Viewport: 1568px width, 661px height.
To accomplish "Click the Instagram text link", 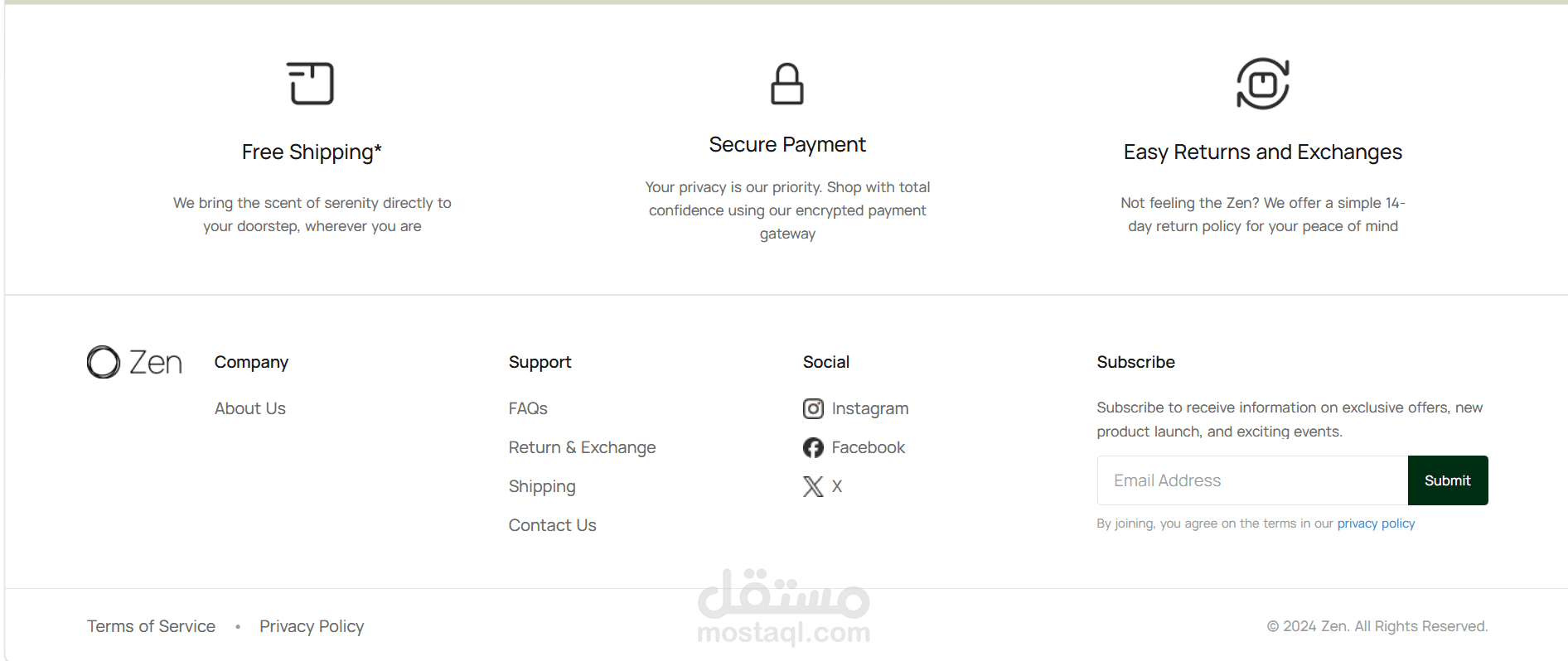I will pyautogui.click(x=869, y=408).
